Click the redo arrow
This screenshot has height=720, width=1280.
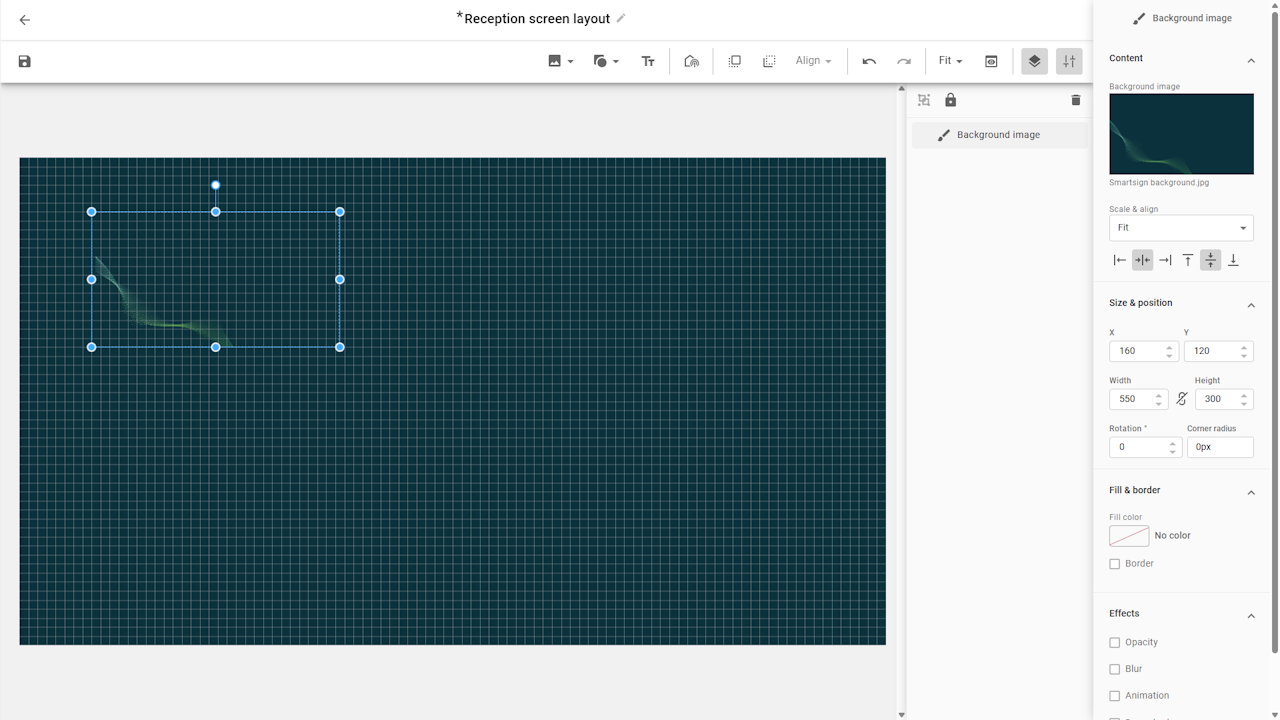point(904,62)
